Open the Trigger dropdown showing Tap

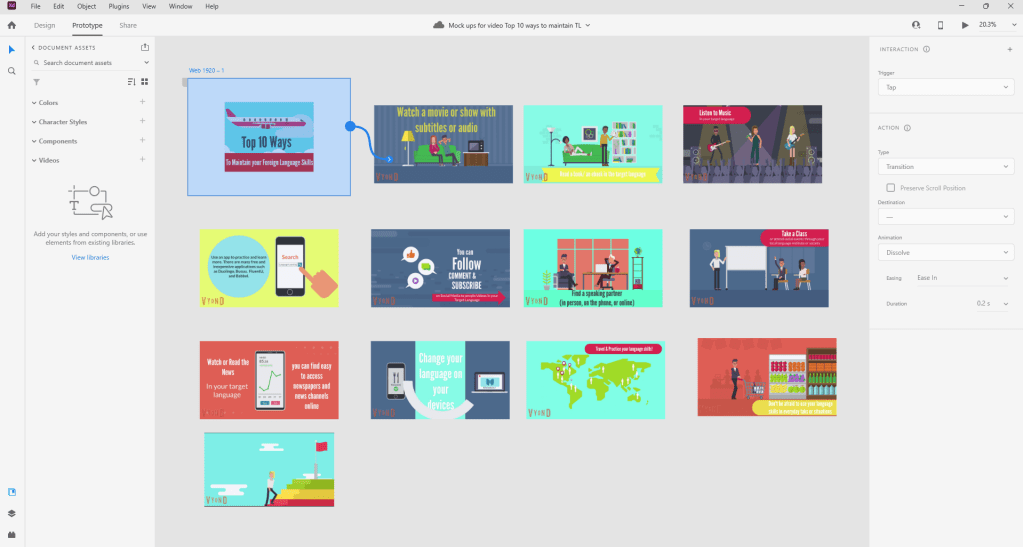(945, 88)
